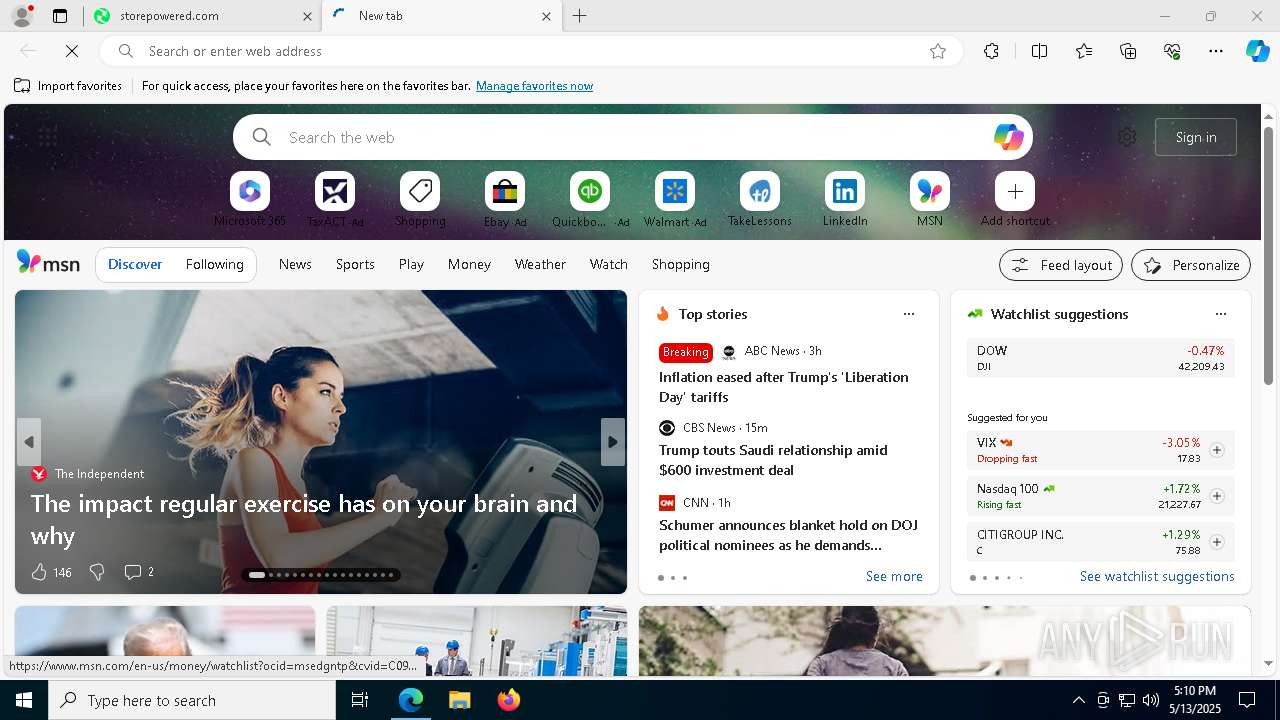Go to Watch section

609,264
